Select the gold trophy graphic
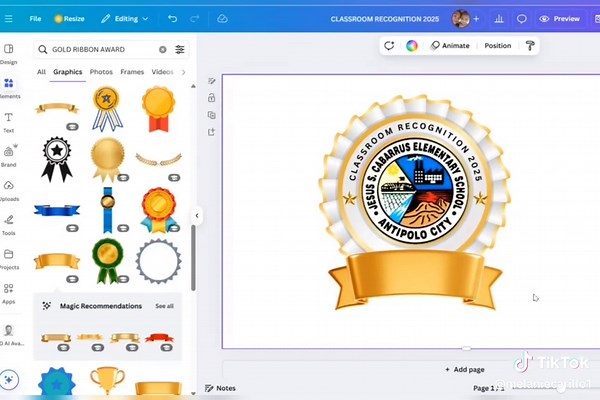 (x=108, y=381)
